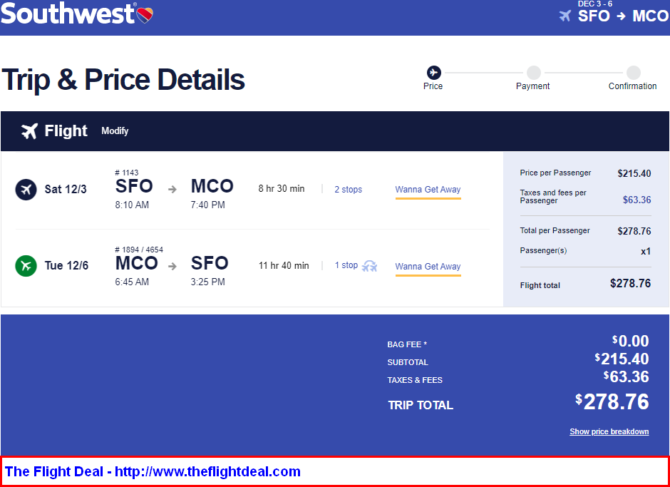Expand Show price breakdown

[609, 431]
